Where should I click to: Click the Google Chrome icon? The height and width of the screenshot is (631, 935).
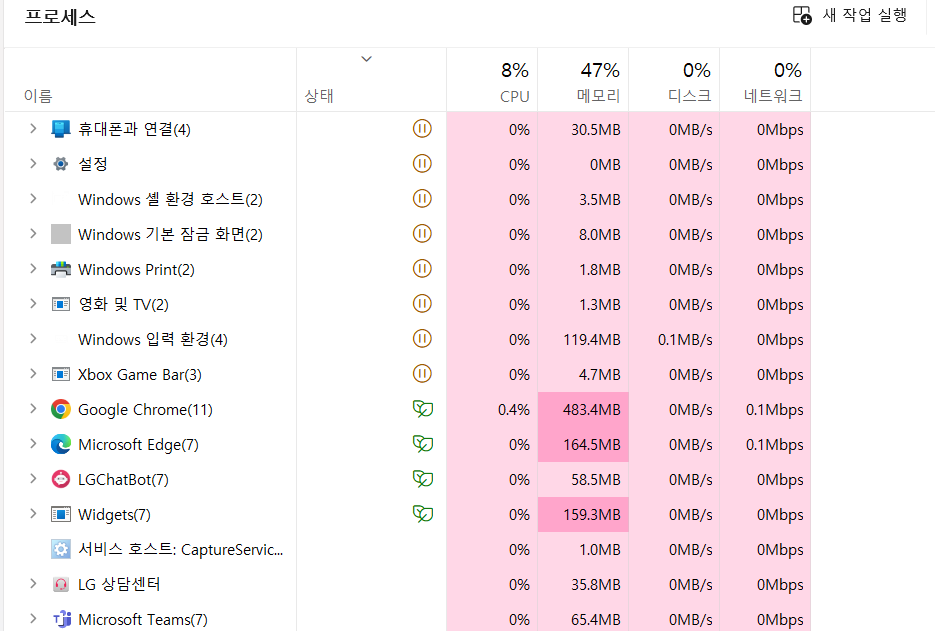point(61,409)
